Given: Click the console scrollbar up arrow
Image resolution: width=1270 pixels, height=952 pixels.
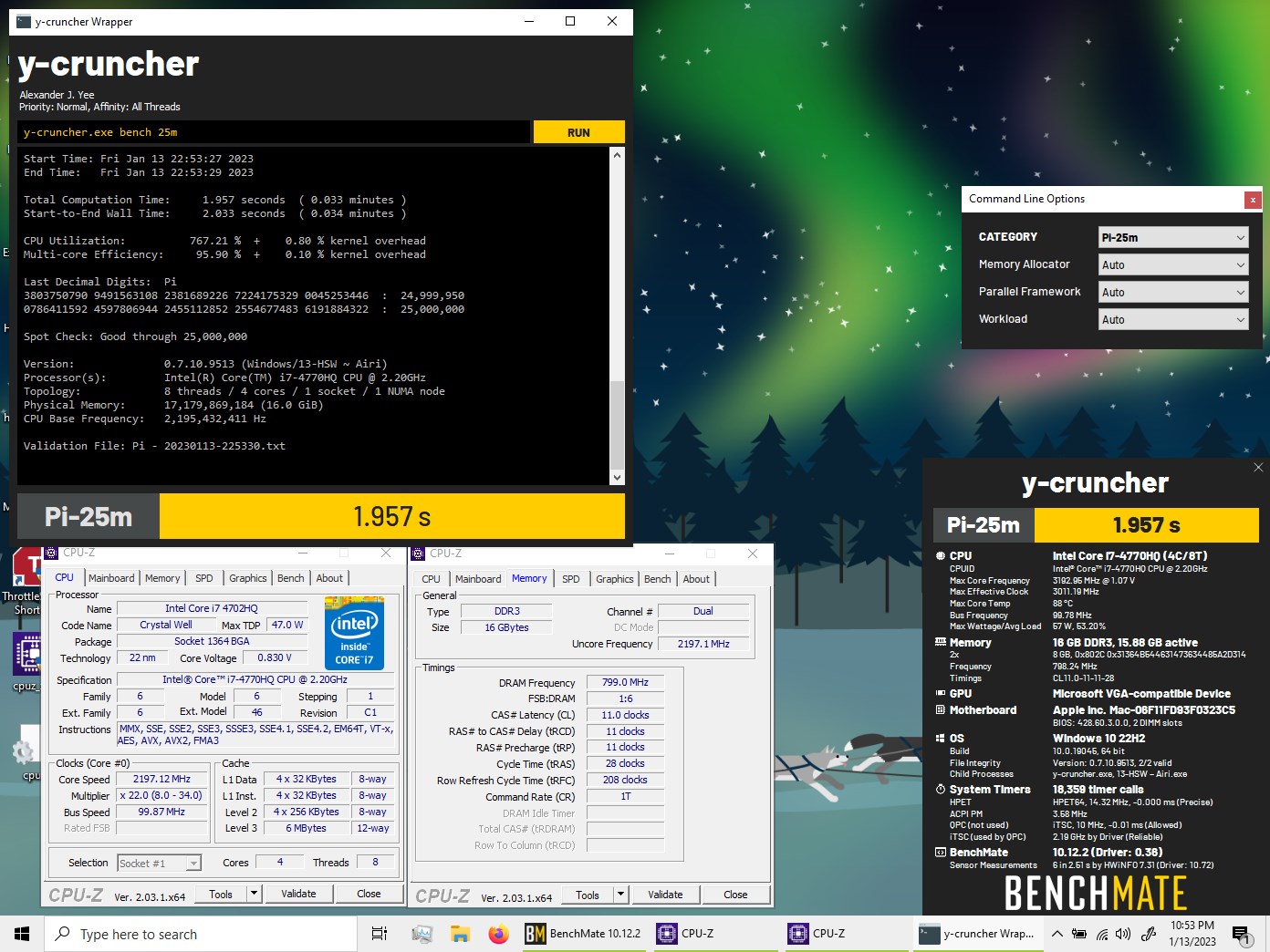Looking at the screenshot, I should [617, 155].
